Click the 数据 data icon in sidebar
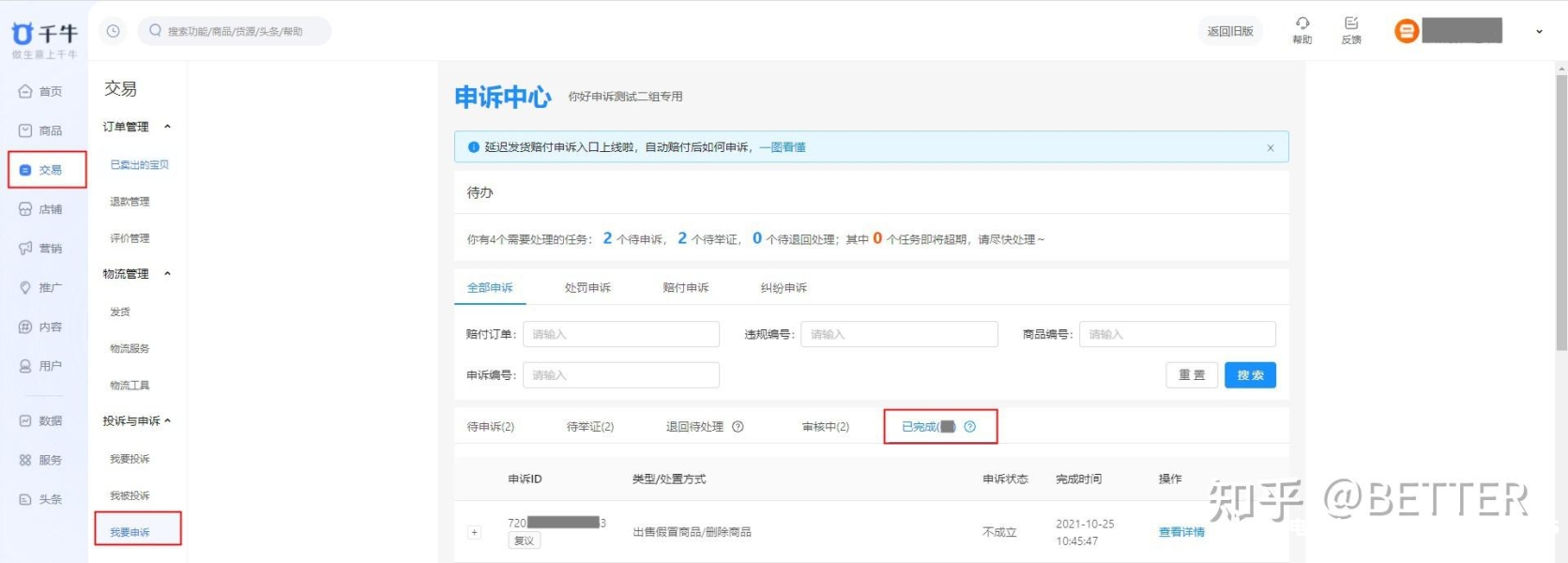 point(25,421)
